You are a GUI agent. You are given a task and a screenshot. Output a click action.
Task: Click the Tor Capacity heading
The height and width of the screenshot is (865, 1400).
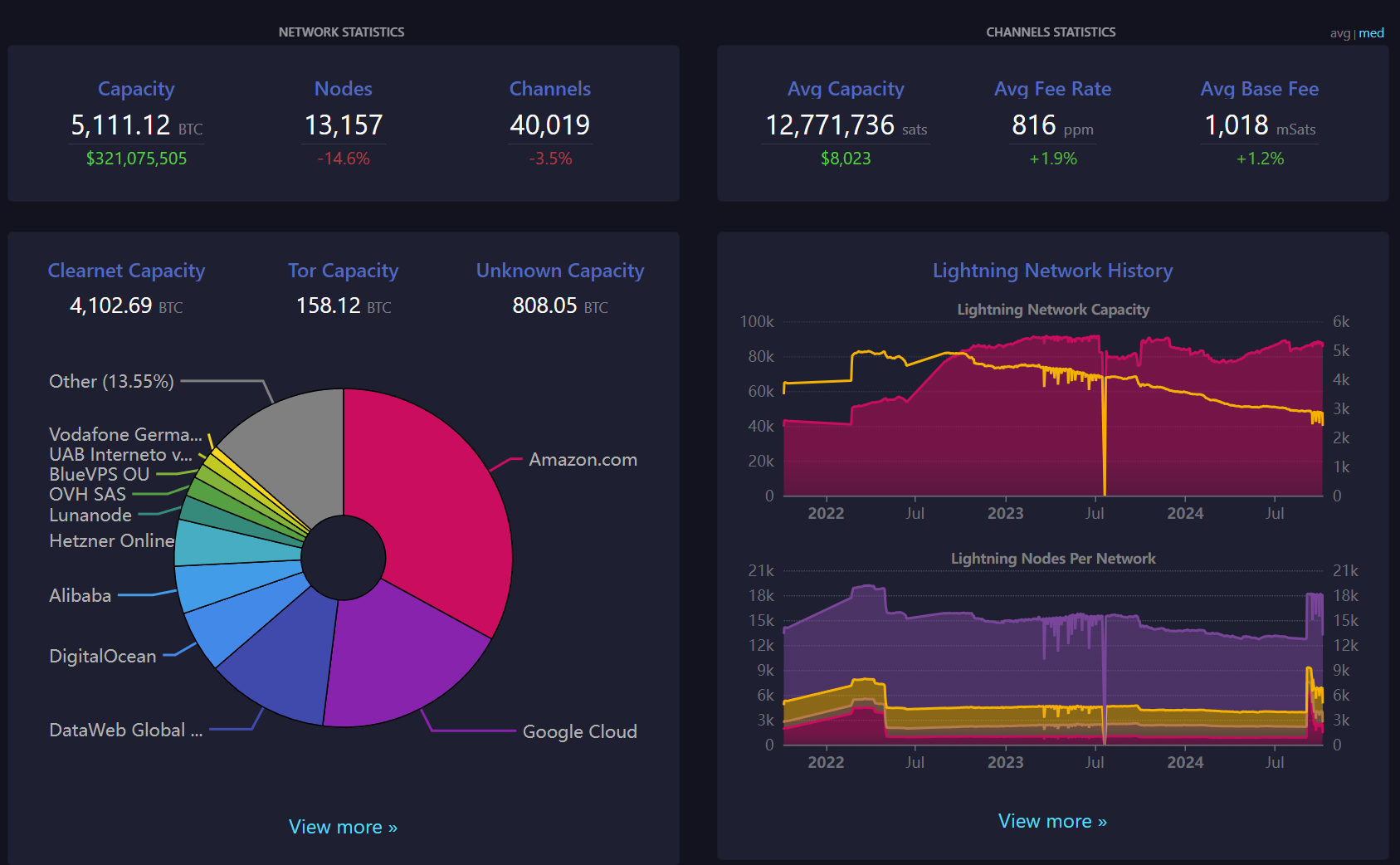[343, 271]
